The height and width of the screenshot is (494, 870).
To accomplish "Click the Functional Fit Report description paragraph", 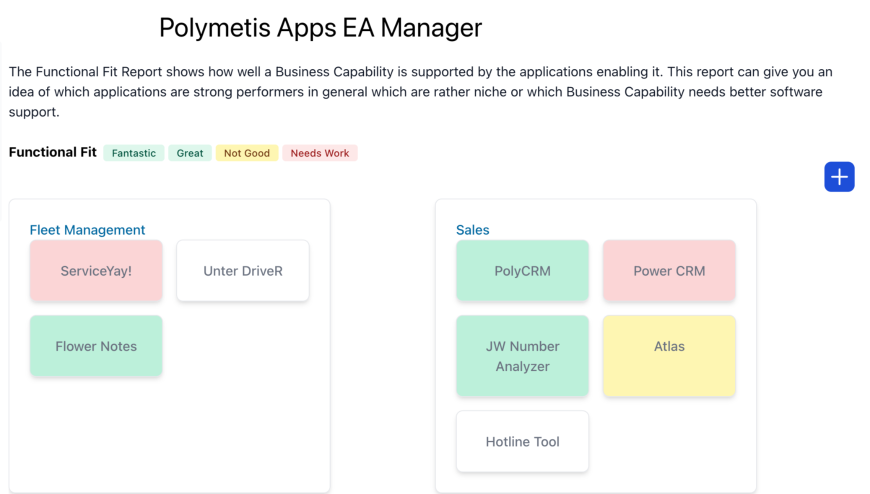I will click(x=420, y=92).
